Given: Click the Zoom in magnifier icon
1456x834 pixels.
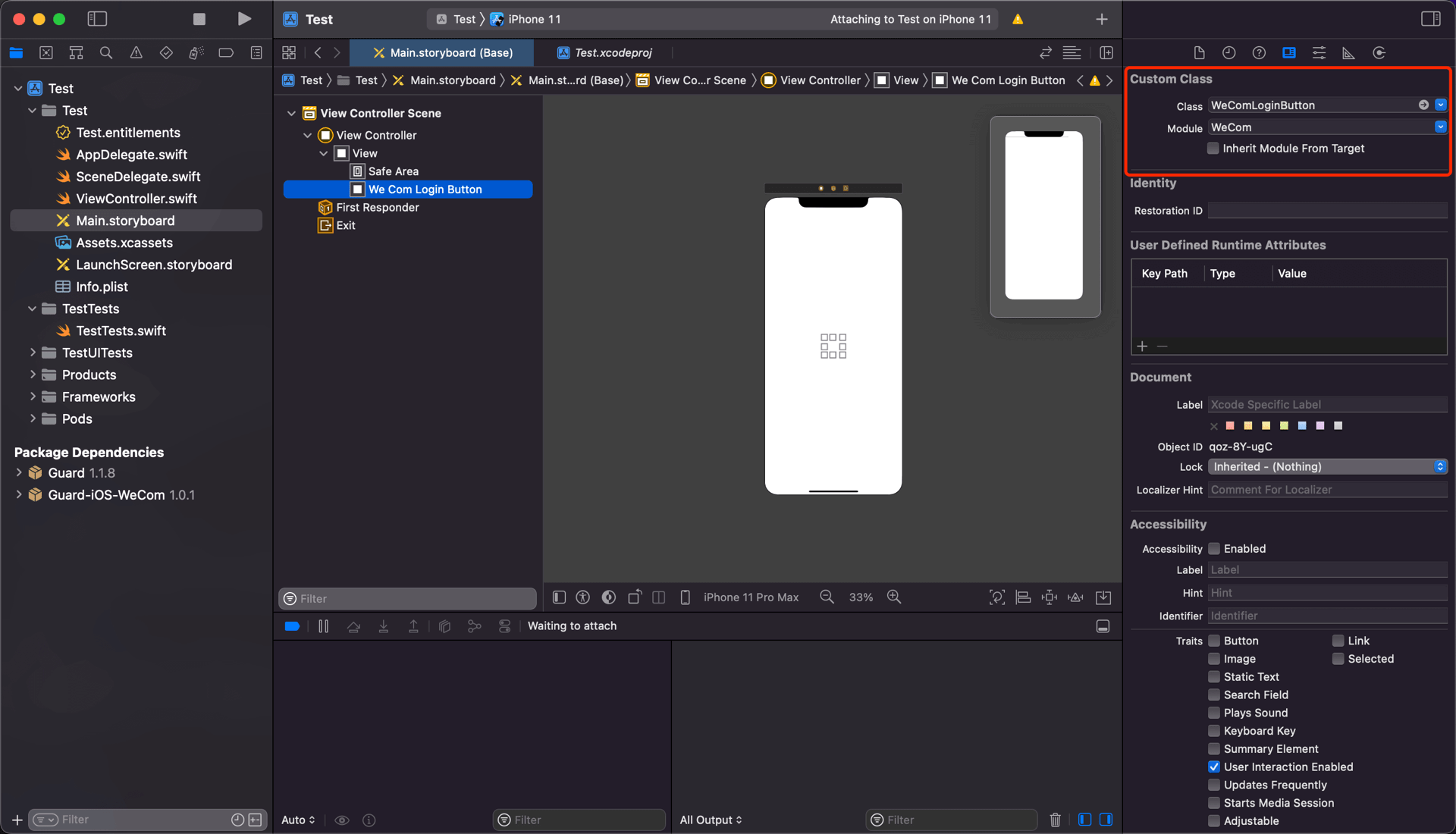Looking at the screenshot, I should (x=894, y=597).
